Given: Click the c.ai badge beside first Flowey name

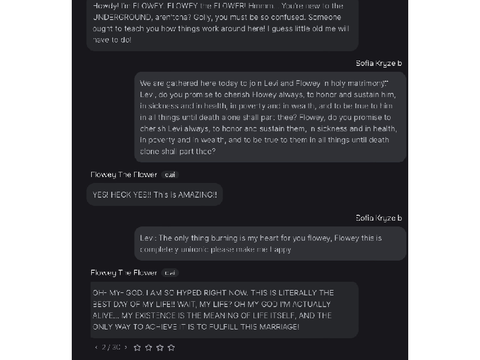Looking at the screenshot, I should pos(170,175).
